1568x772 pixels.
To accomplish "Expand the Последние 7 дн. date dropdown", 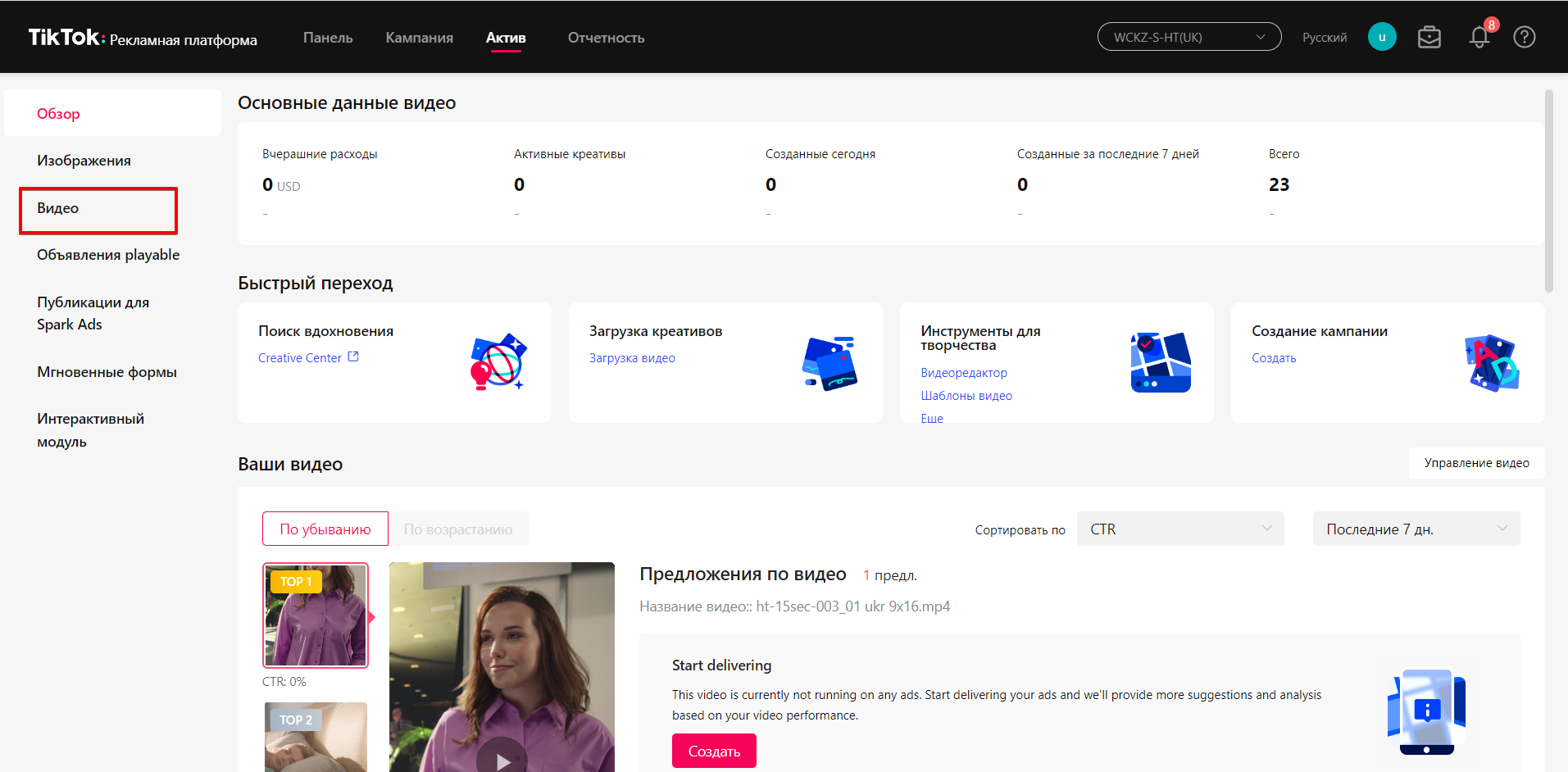I will click(1416, 529).
